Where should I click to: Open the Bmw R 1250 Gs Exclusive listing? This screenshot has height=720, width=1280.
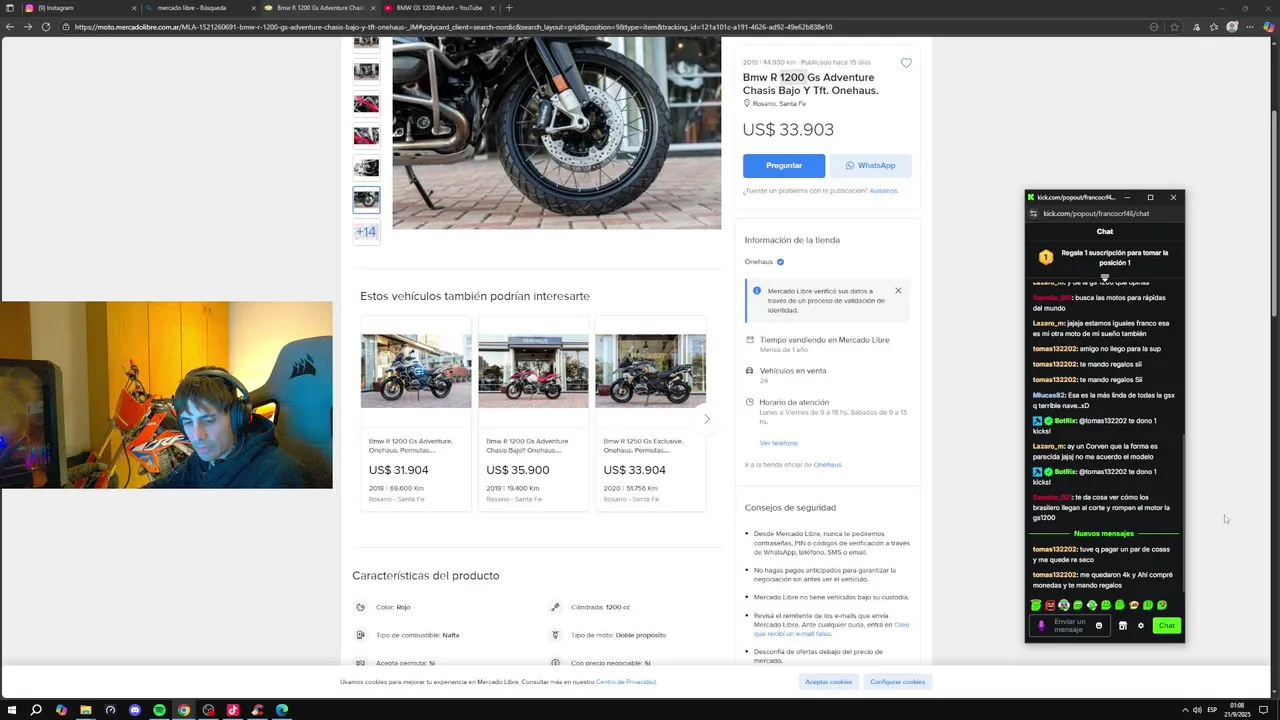click(x=650, y=415)
